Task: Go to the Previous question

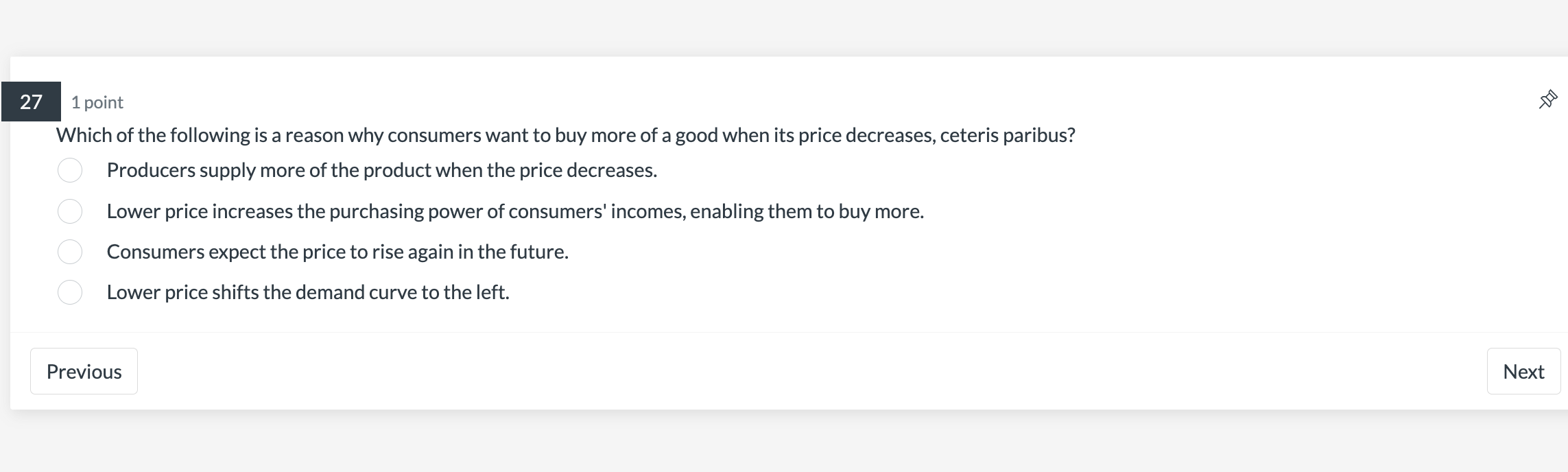Action: pyautogui.click(x=84, y=371)
